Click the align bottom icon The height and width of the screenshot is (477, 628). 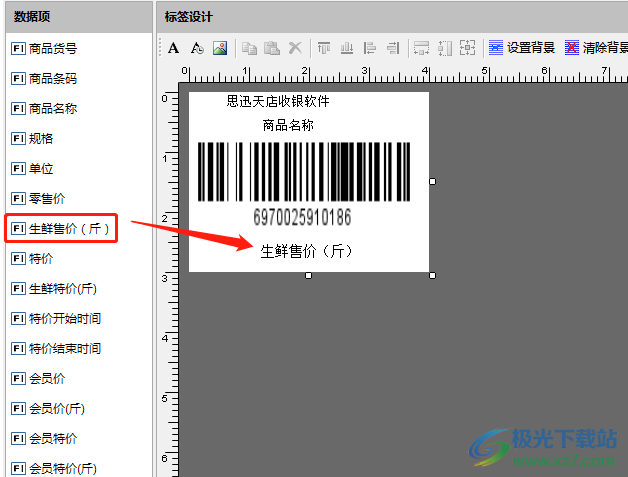pos(347,48)
